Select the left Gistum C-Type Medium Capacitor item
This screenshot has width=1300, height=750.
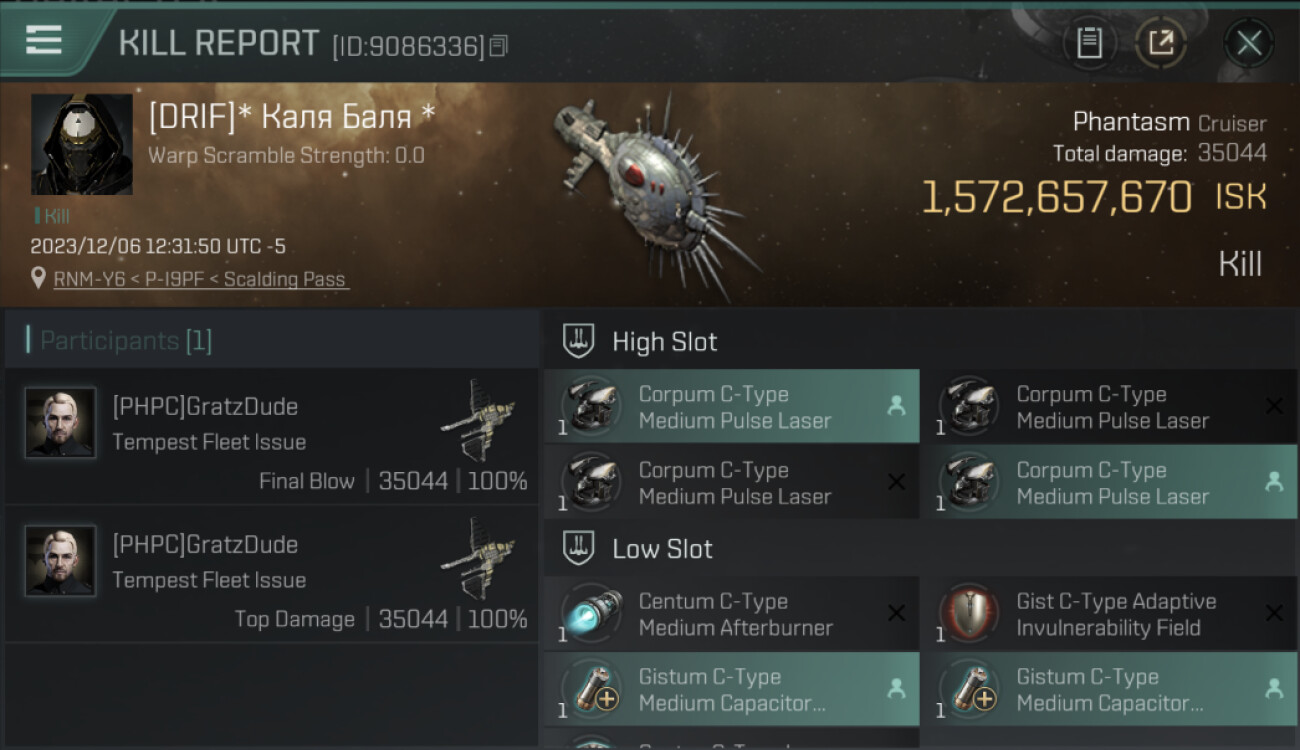[x=731, y=690]
